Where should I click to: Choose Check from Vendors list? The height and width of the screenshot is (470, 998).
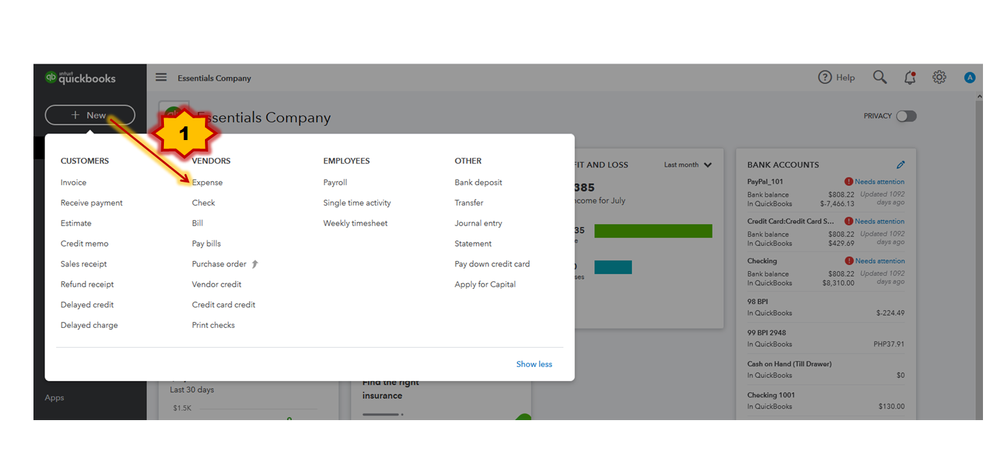[204, 203]
